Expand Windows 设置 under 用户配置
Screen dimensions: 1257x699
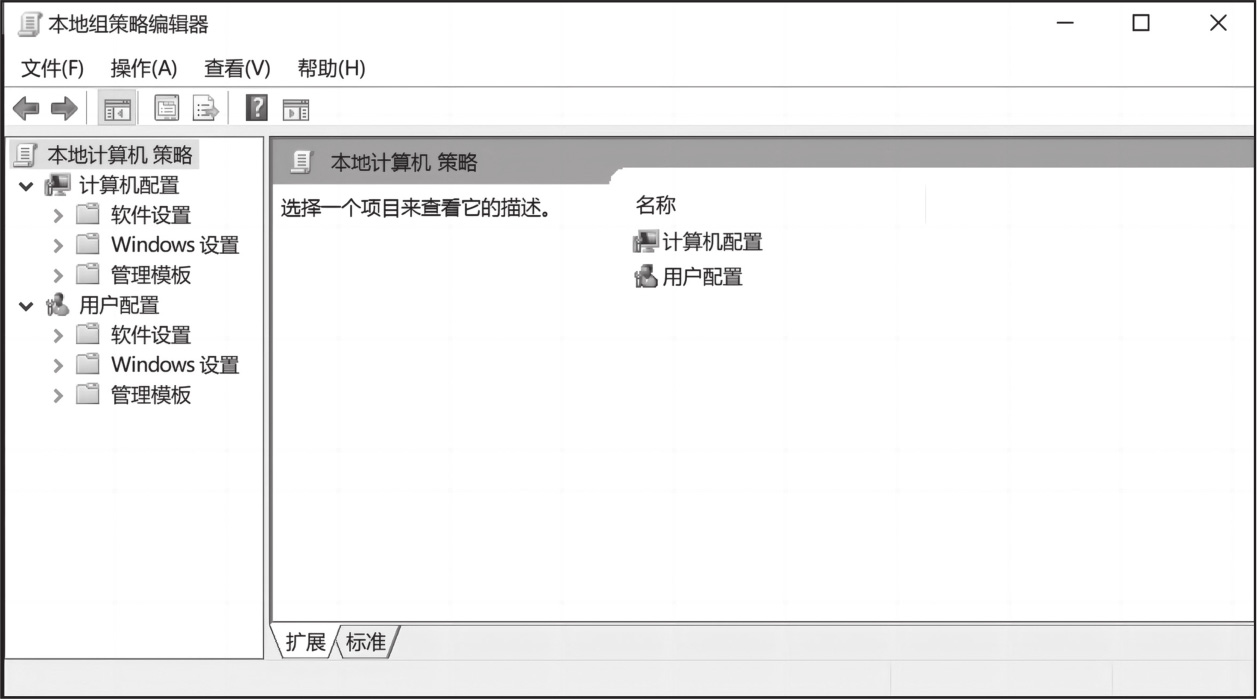pyautogui.click(x=58, y=365)
